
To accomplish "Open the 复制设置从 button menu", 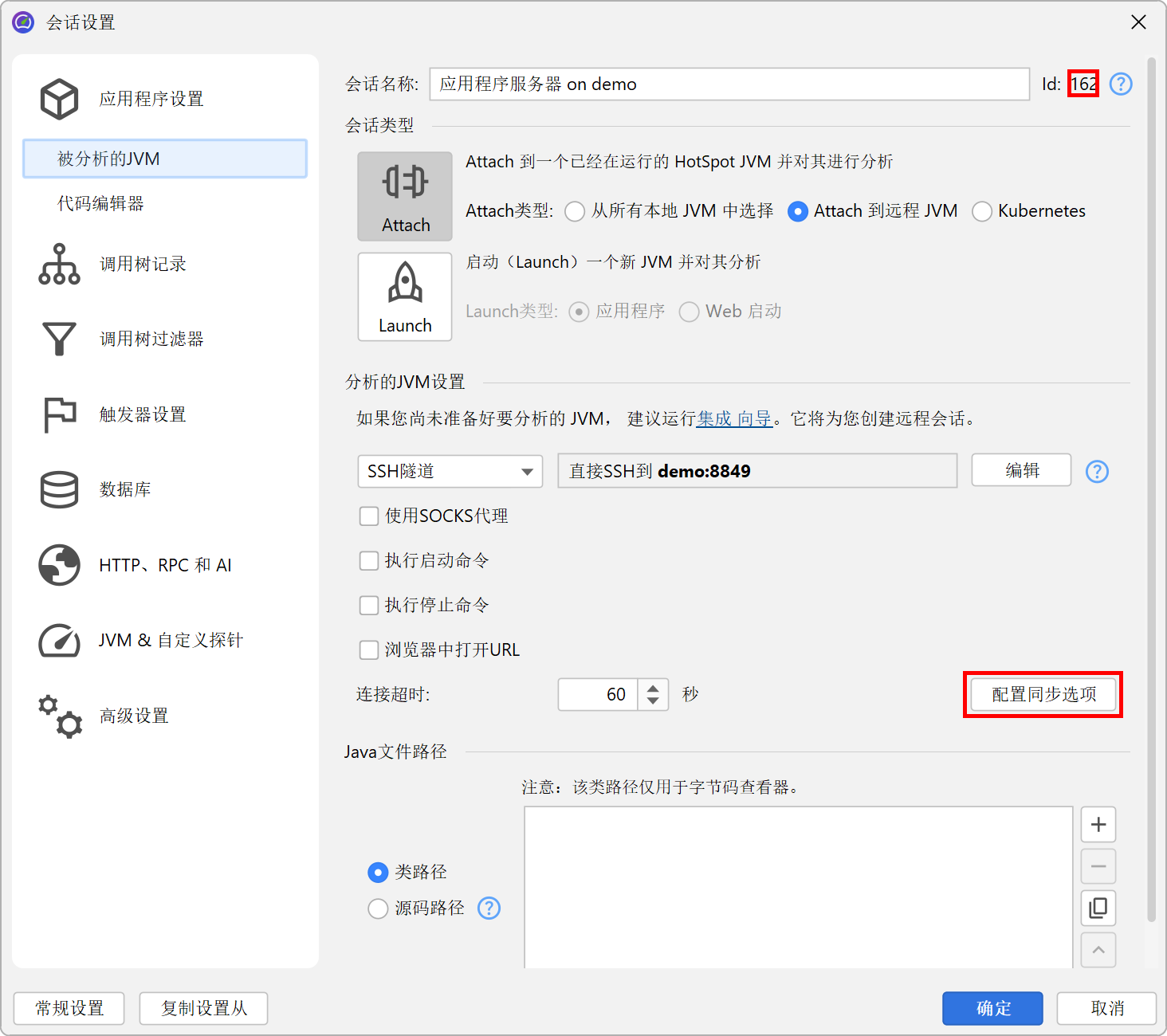I will [x=203, y=1008].
